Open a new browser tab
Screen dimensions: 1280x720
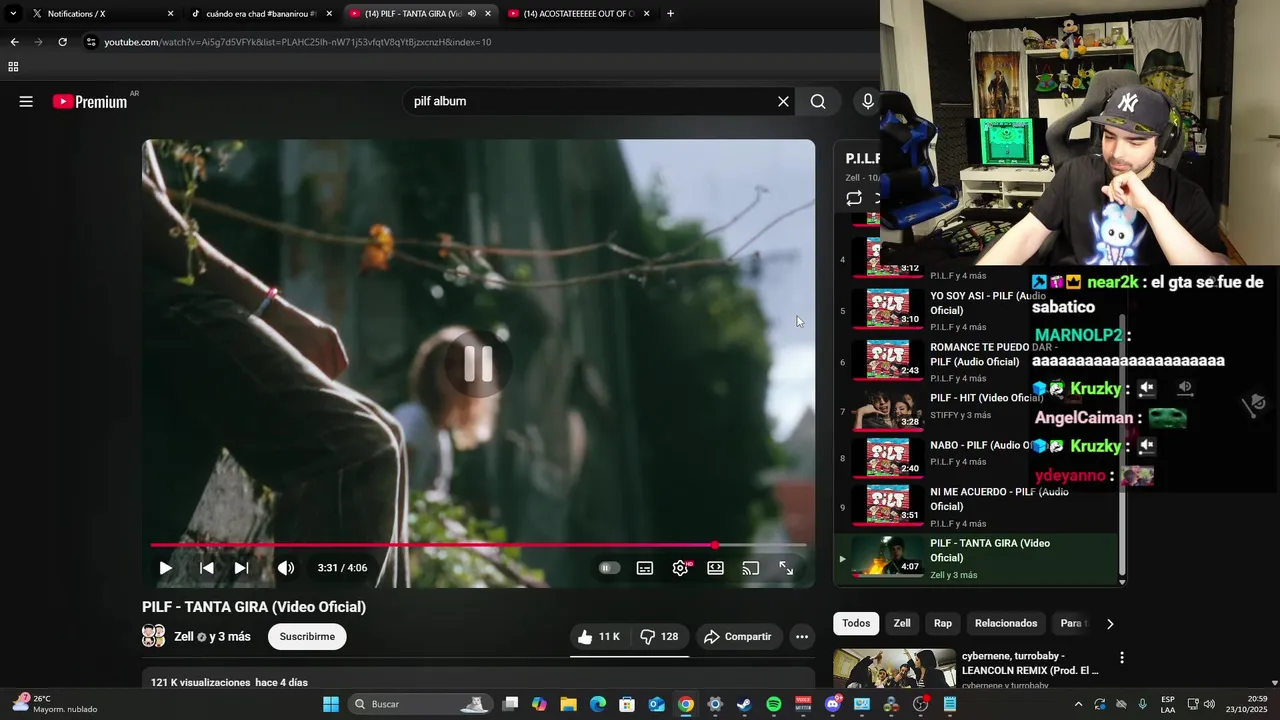(670, 14)
